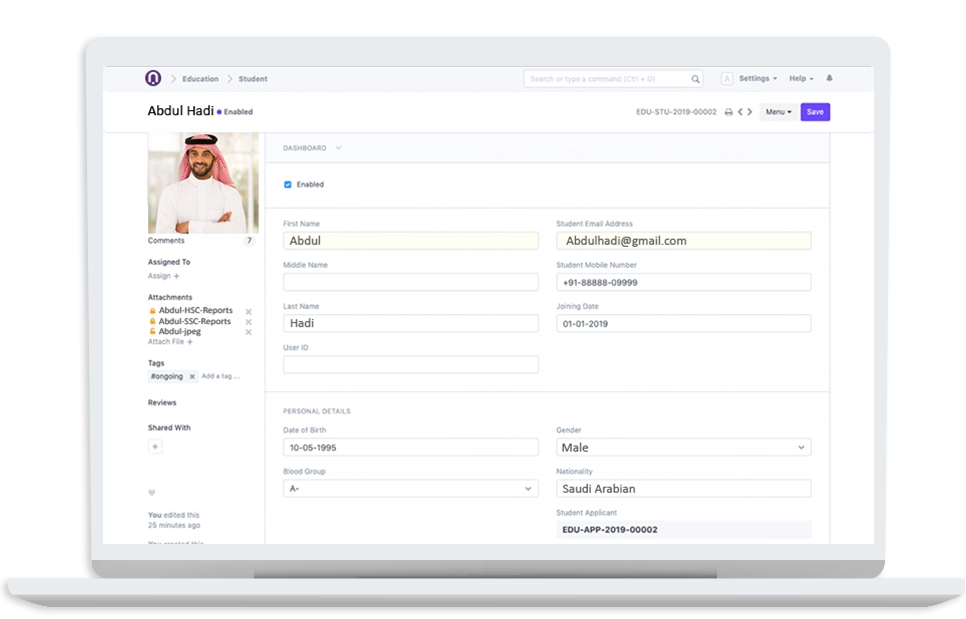Viewport: 966px width, 619px height.
Task: Uncheck the Enabled checkbox
Action: point(288,184)
